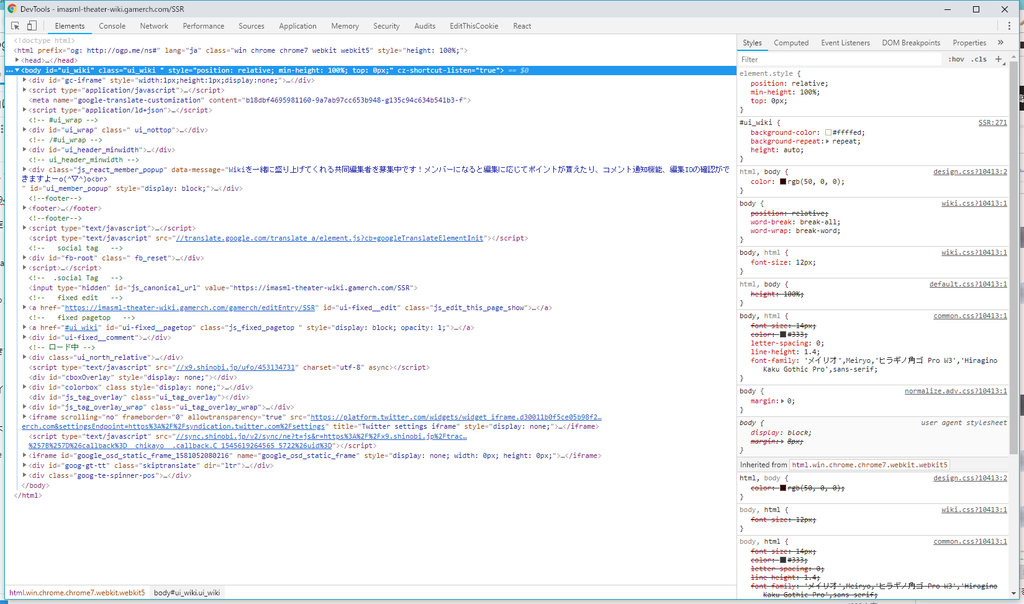Screen dimensions: 1024x604
Task: Expand the ui_header_minwidth div node
Action: [24, 149]
